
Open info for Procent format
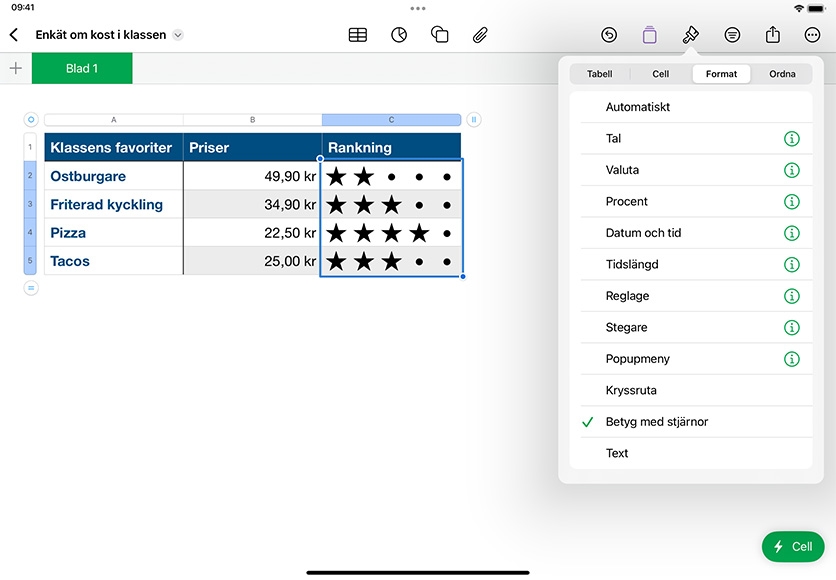792,202
